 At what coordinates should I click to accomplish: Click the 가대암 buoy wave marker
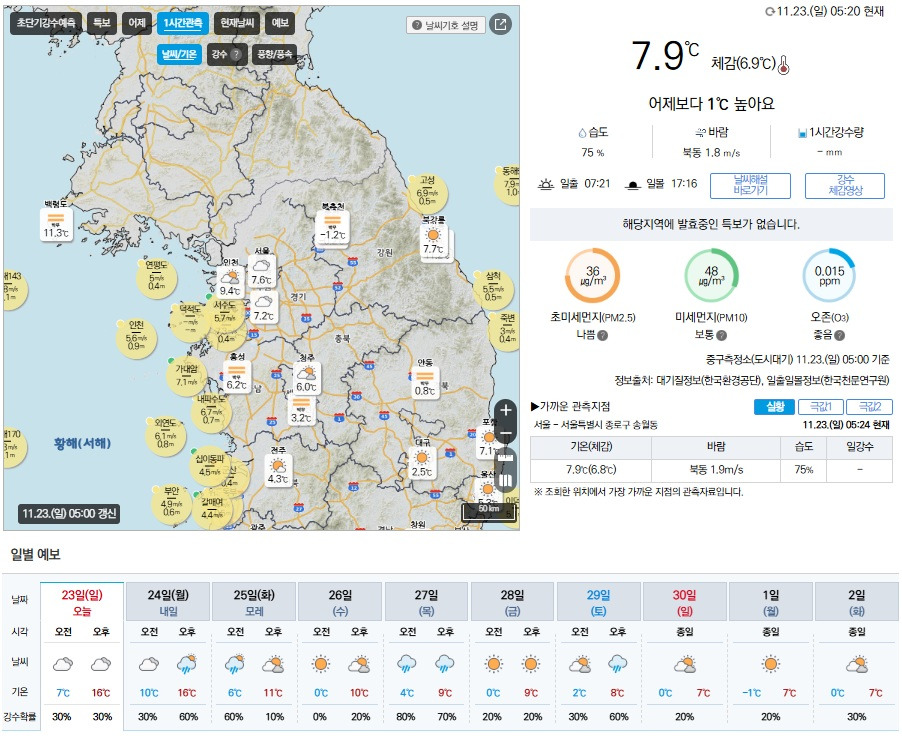coord(187,374)
